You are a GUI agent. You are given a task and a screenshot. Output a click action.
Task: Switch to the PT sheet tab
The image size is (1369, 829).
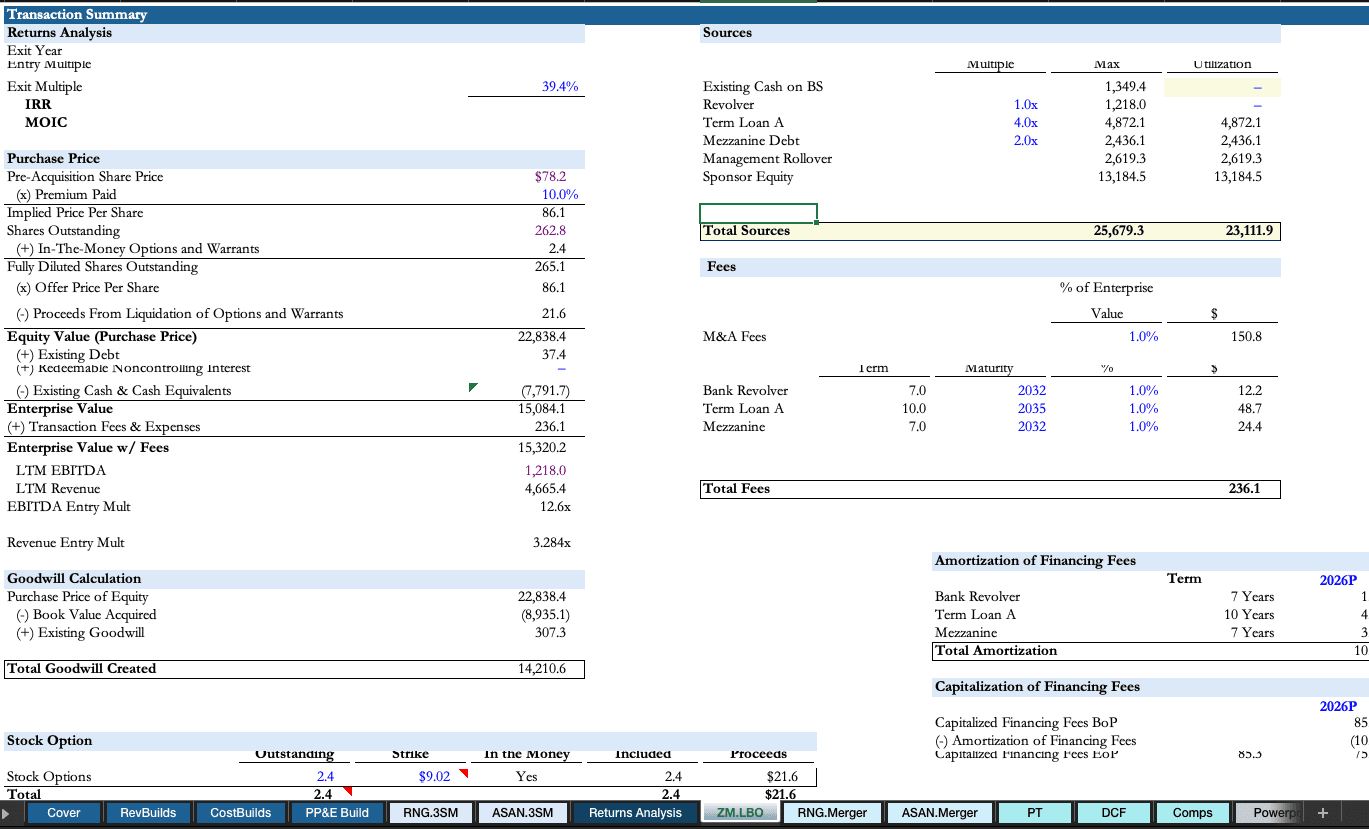[x=1035, y=813]
